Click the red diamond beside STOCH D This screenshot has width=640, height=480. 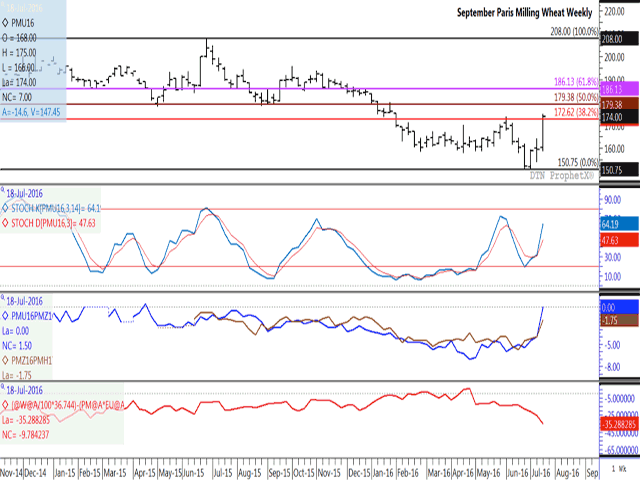point(5,223)
